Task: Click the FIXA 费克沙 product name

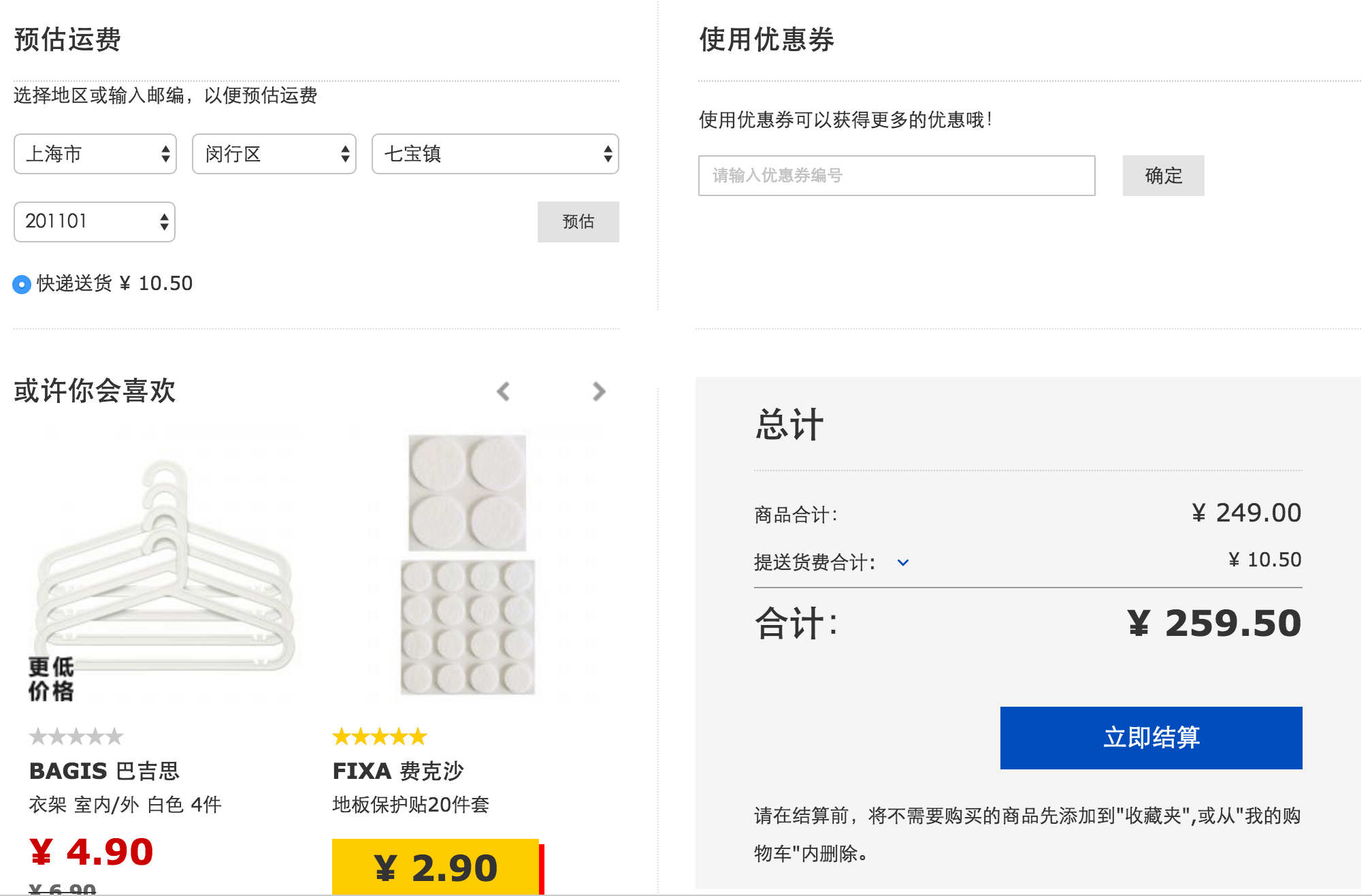Action: coord(397,771)
